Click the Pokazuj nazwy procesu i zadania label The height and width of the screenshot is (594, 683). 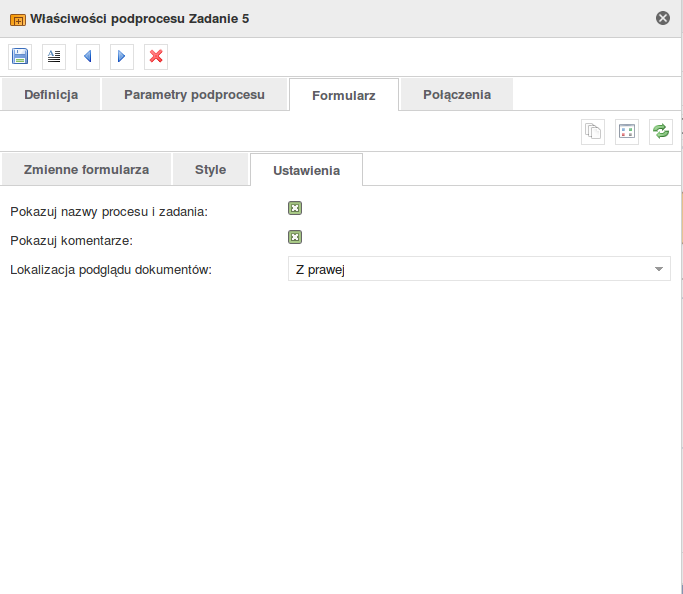coord(109,212)
